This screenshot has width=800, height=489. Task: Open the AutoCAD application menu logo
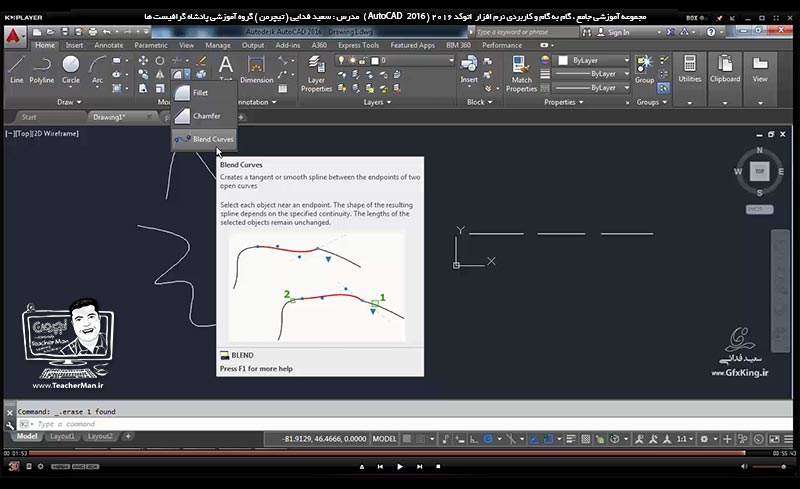14,37
